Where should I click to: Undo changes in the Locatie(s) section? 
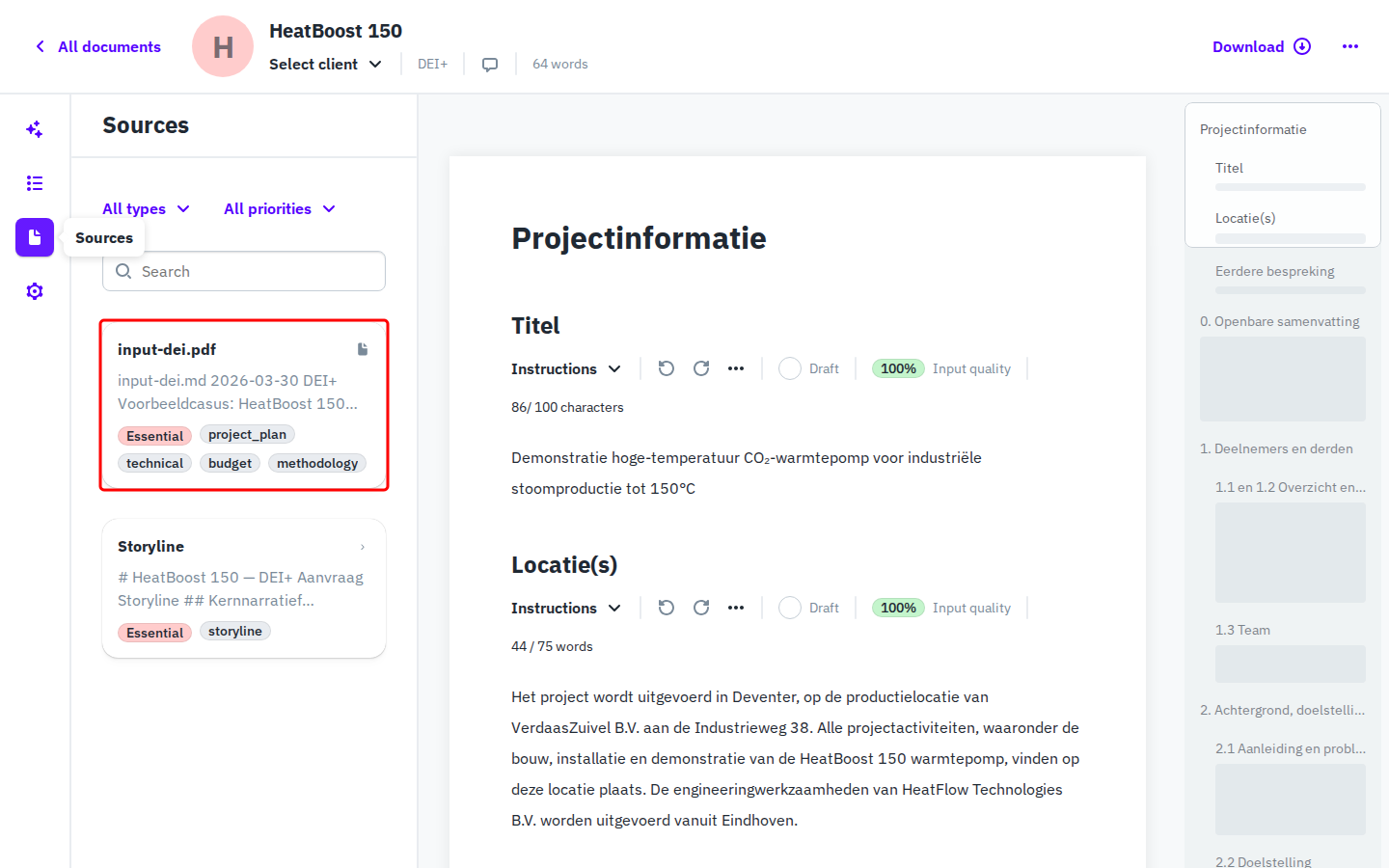point(667,608)
